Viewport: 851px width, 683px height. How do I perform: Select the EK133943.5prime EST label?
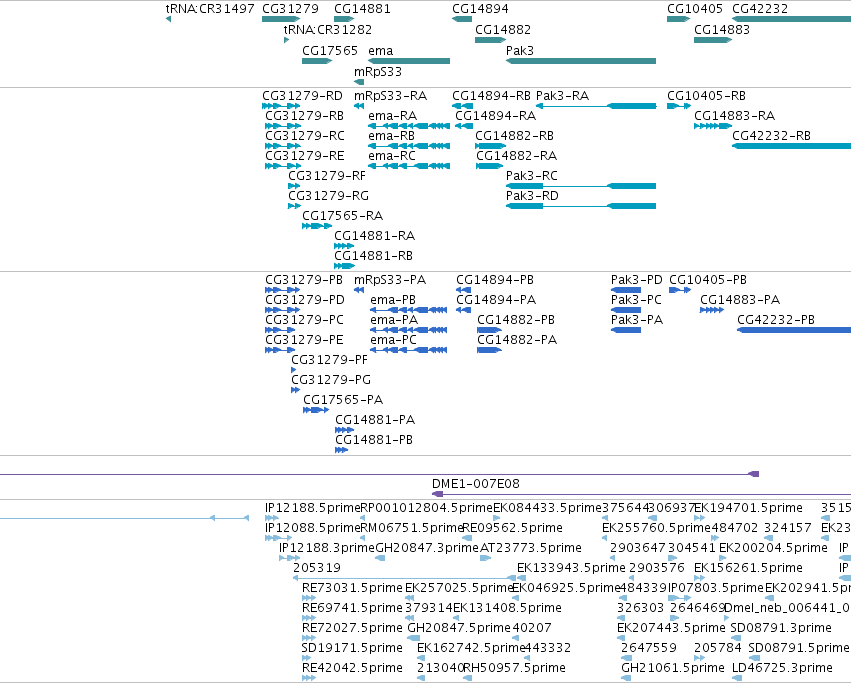[x=571, y=568]
